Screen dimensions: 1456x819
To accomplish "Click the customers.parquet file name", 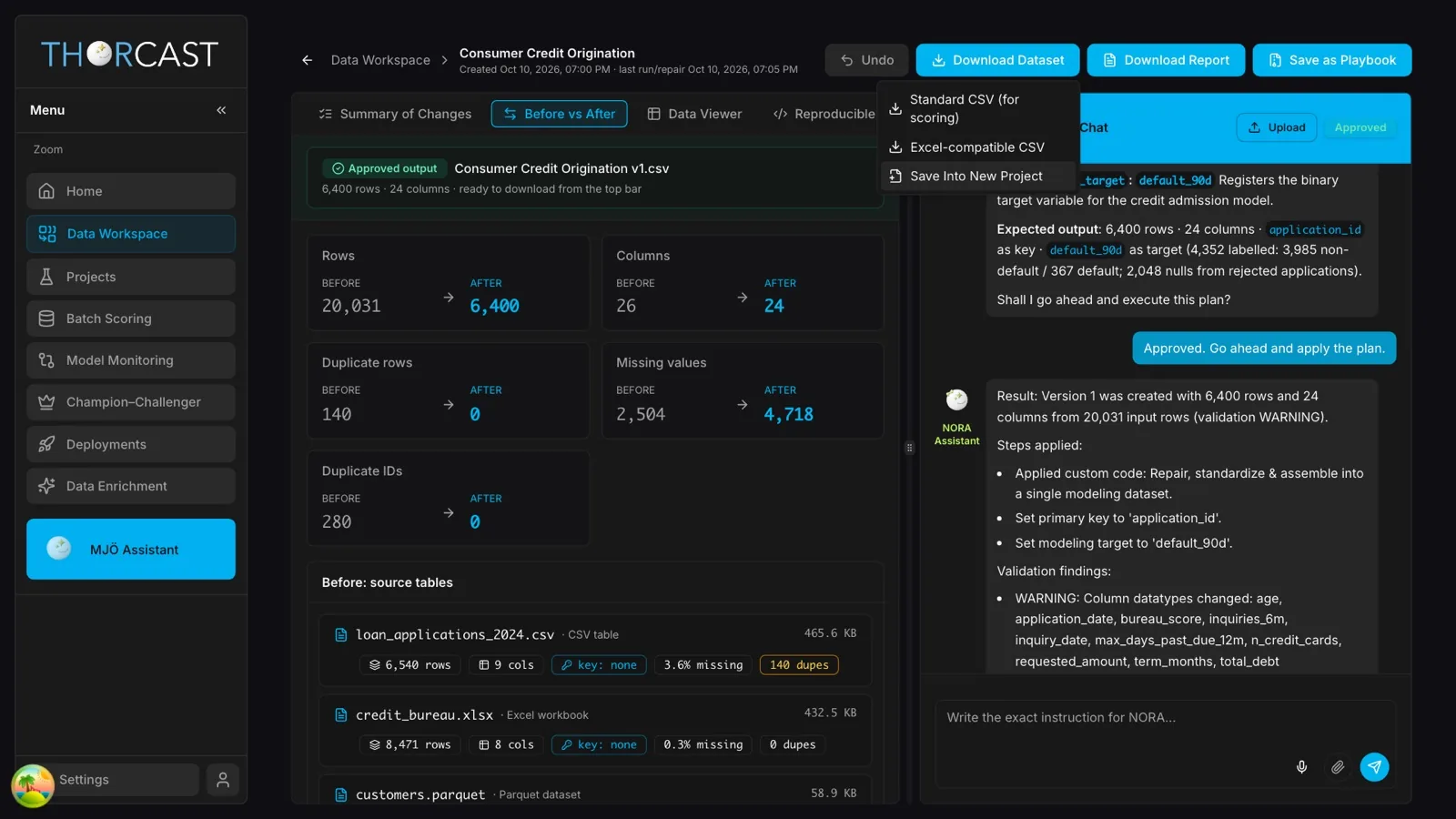I will (x=420, y=794).
